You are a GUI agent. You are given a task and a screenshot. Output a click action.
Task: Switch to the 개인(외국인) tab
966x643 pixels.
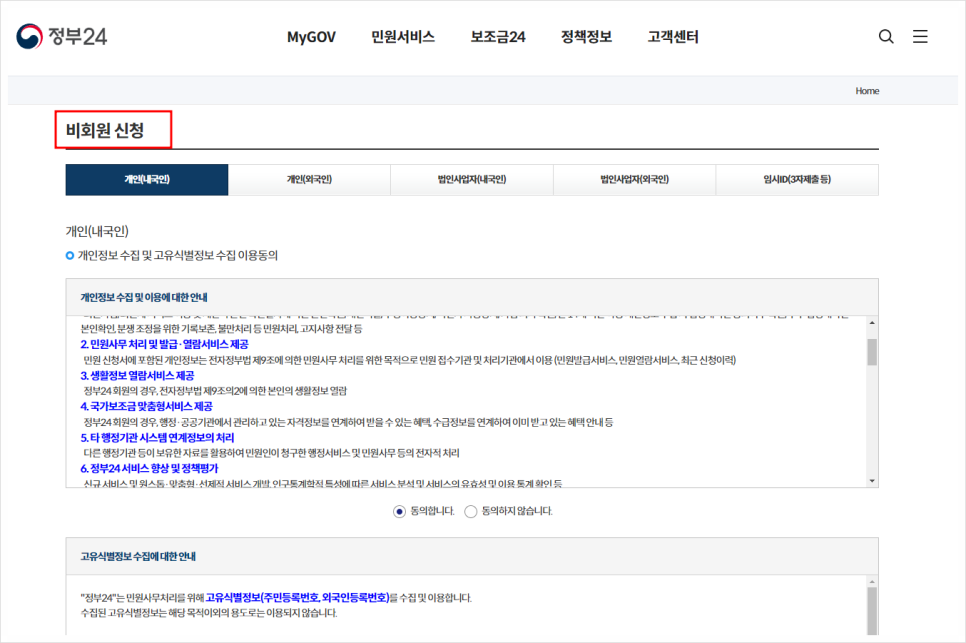tap(309, 180)
